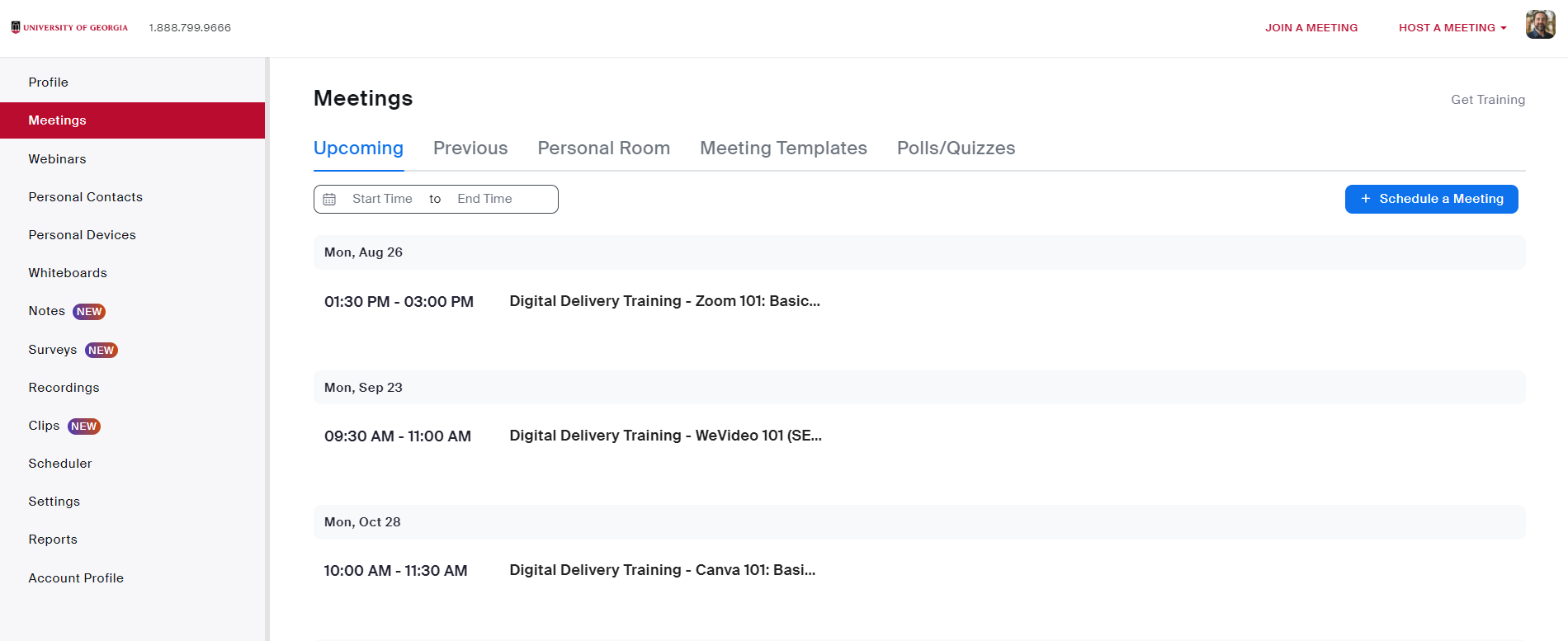Click the Mon, Oct 28 date header
Screen dimensions: 1568x641
pyautogui.click(x=919, y=522)
